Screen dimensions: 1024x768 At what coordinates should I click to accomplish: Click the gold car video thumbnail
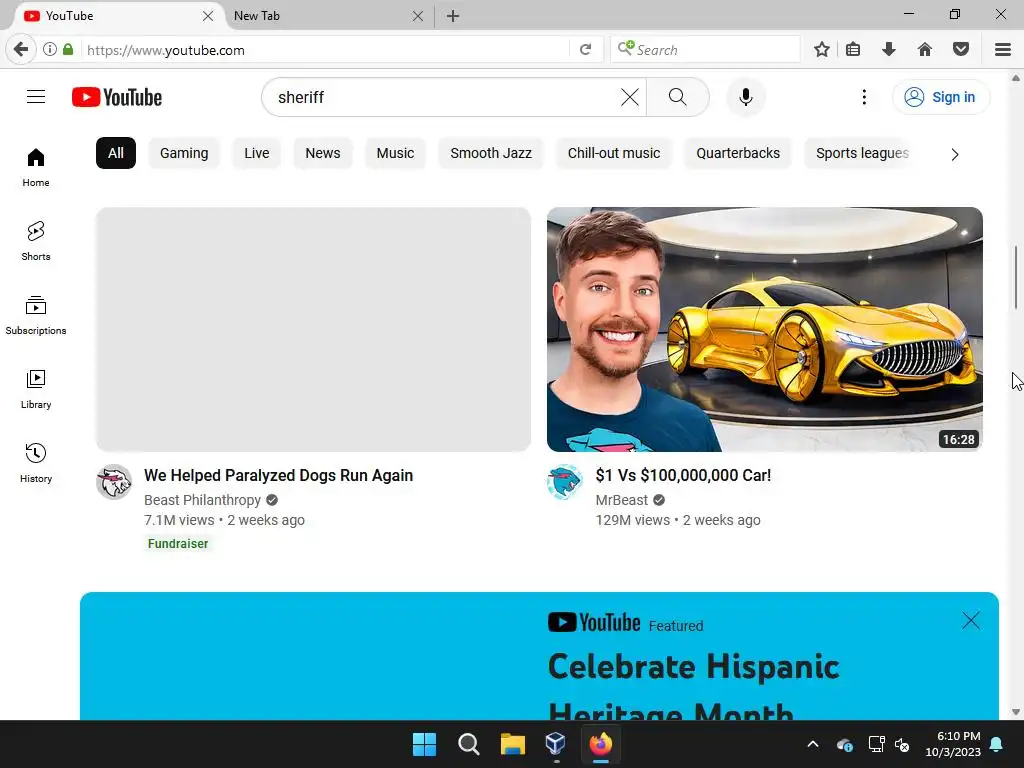point(765,329)
